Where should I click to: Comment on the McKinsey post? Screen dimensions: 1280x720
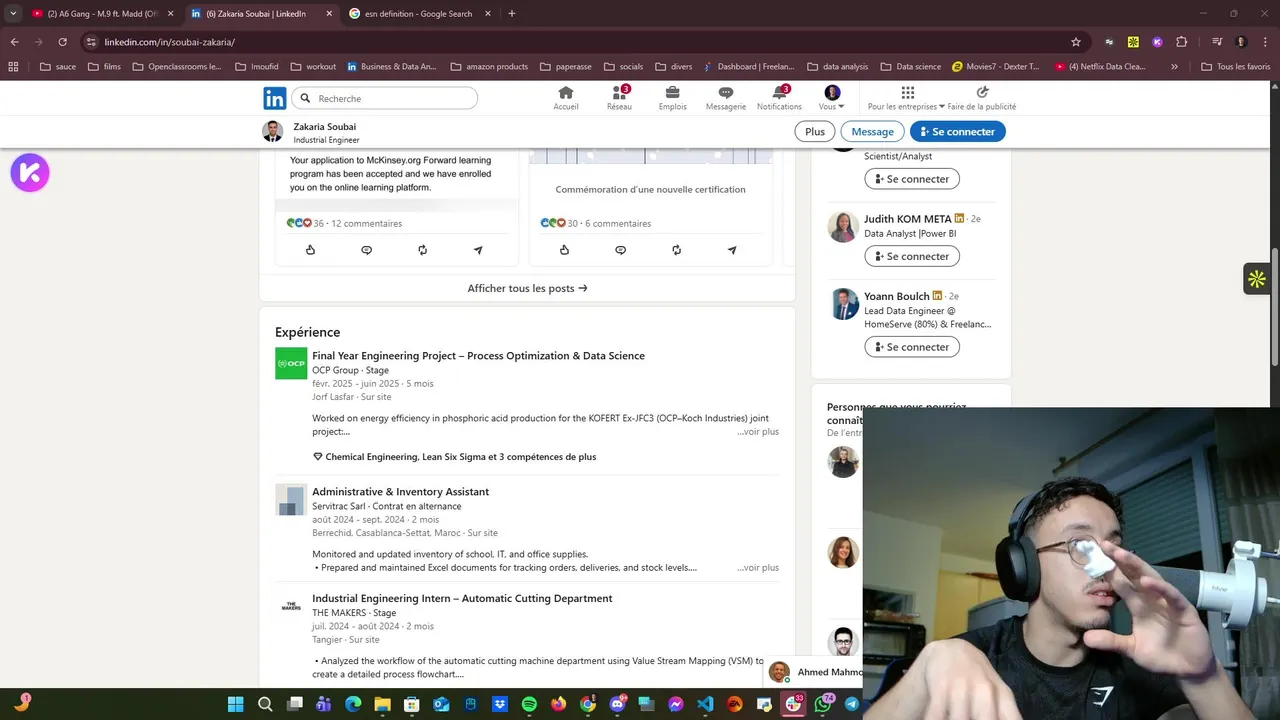366,250
